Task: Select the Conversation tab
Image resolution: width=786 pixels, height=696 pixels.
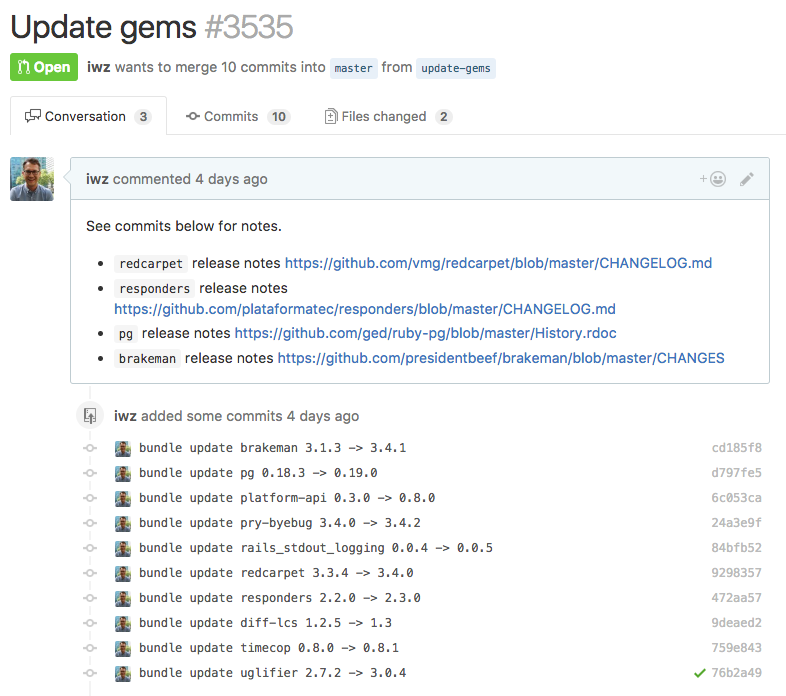Action: (87, 117)
